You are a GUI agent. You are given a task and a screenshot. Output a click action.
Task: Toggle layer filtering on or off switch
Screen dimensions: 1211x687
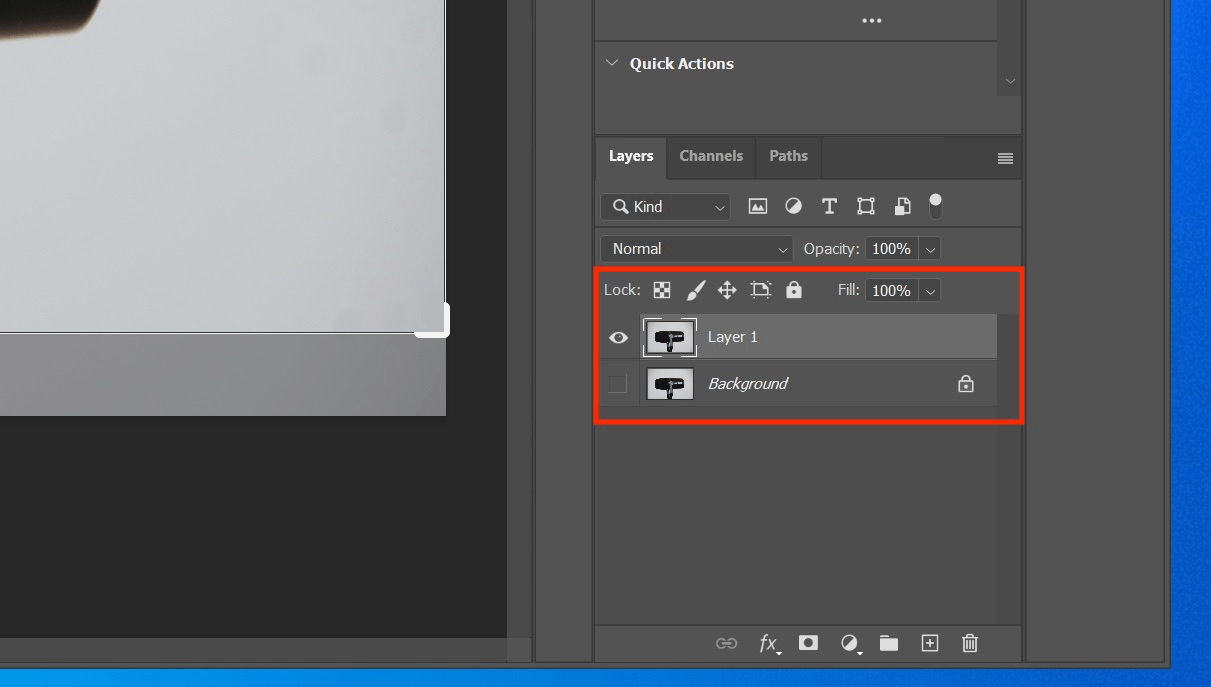935,206
